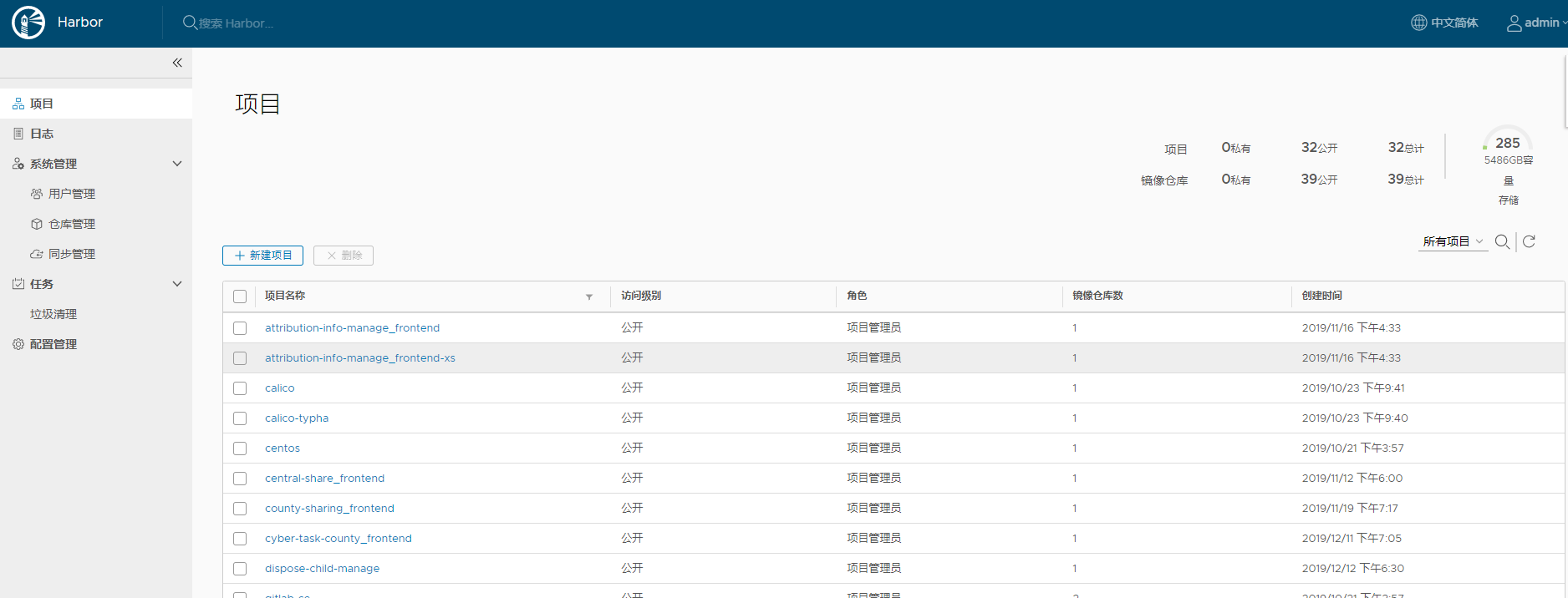This screenshot has height=598, width=1568.
Task: Open the central-share_frontend project link
Action: (325, 479)
